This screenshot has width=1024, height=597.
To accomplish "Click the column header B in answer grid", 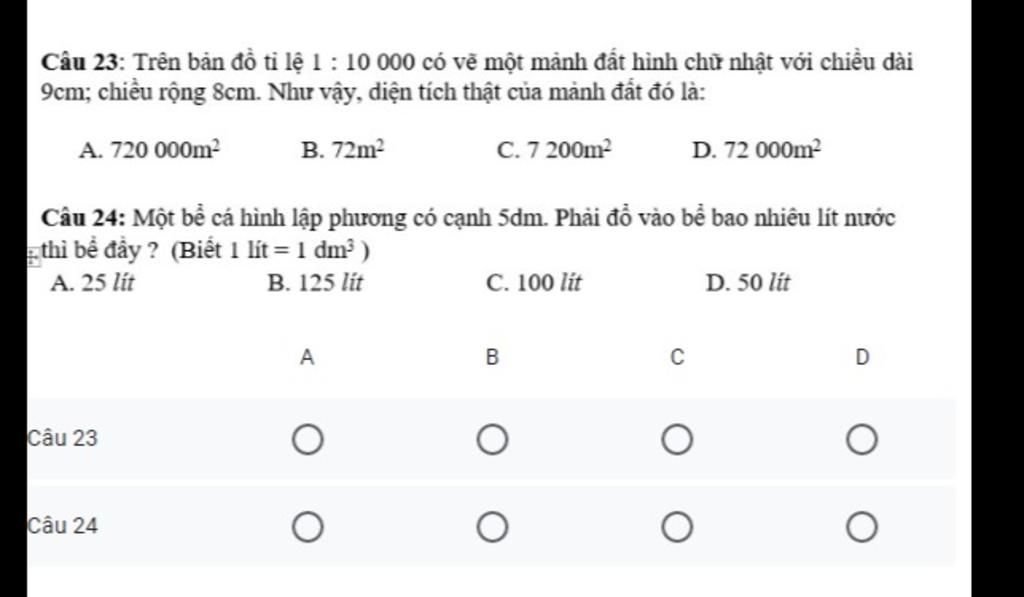I will [x=492, y=357].
